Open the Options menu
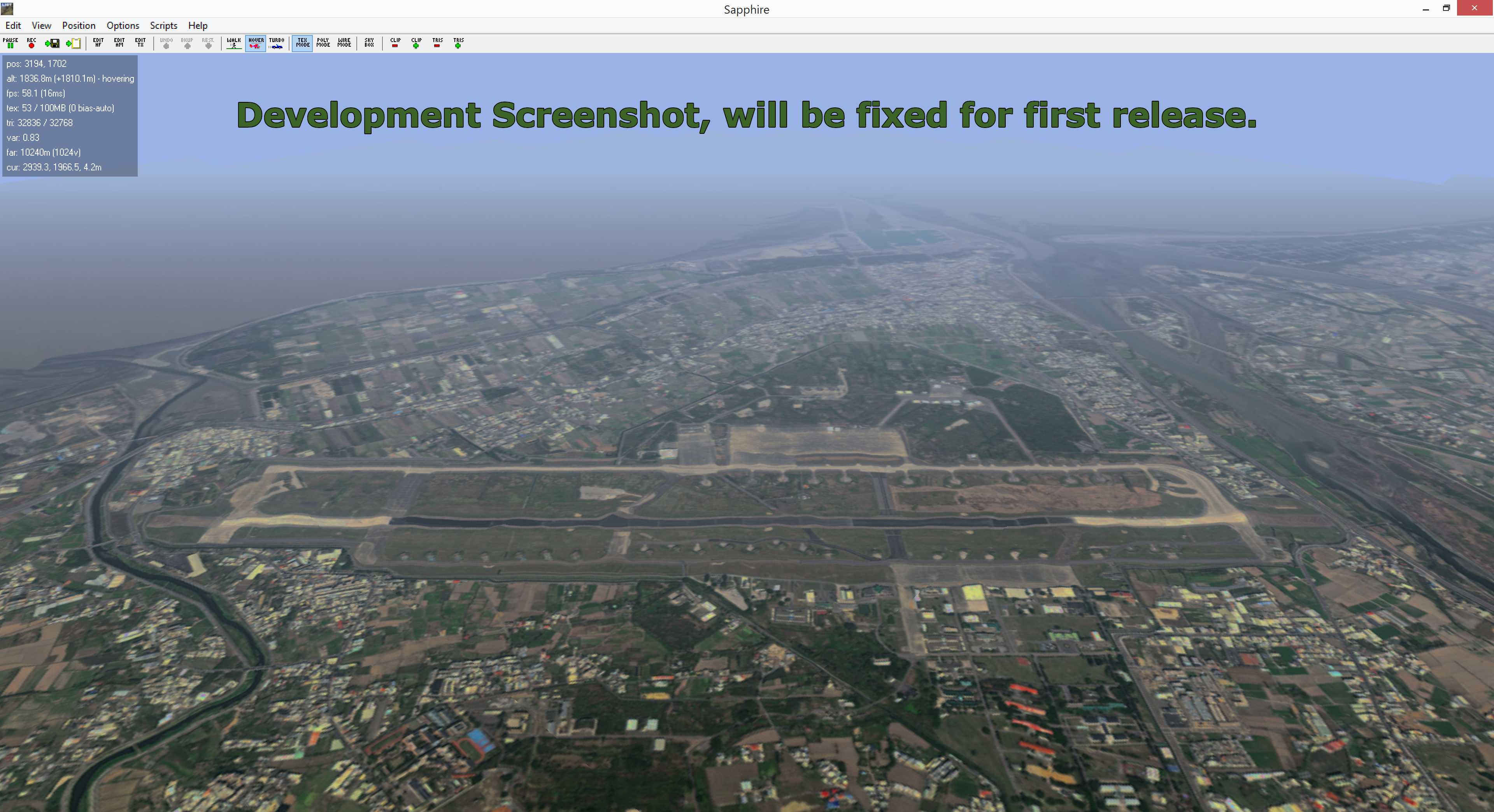This screenshot has height=812, width=1494. pyautogui.click(x=123, y=26)
